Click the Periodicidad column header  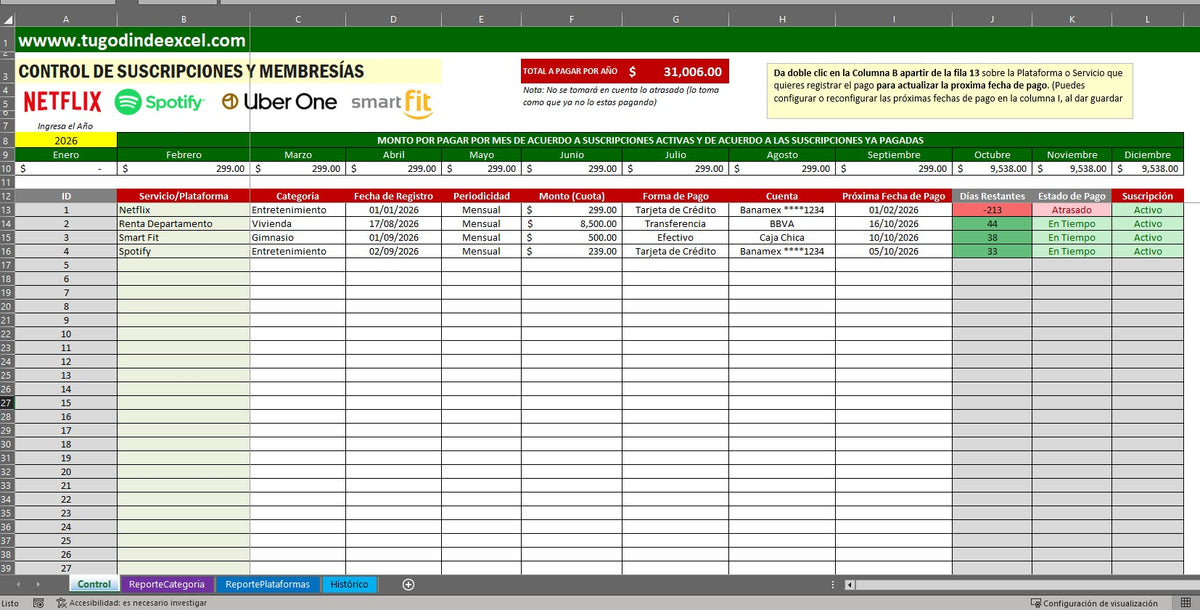point(481,196)
